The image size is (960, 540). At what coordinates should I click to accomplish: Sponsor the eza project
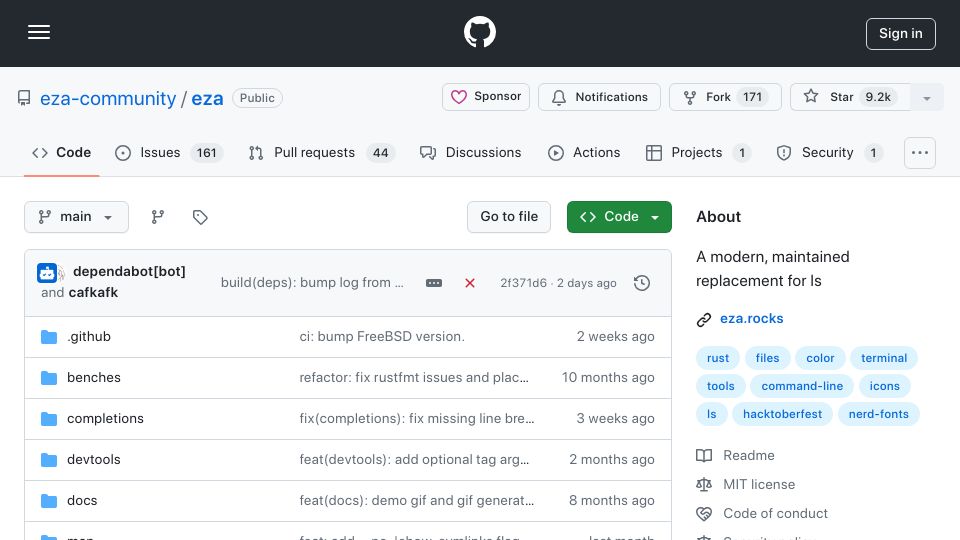[486, 97]
